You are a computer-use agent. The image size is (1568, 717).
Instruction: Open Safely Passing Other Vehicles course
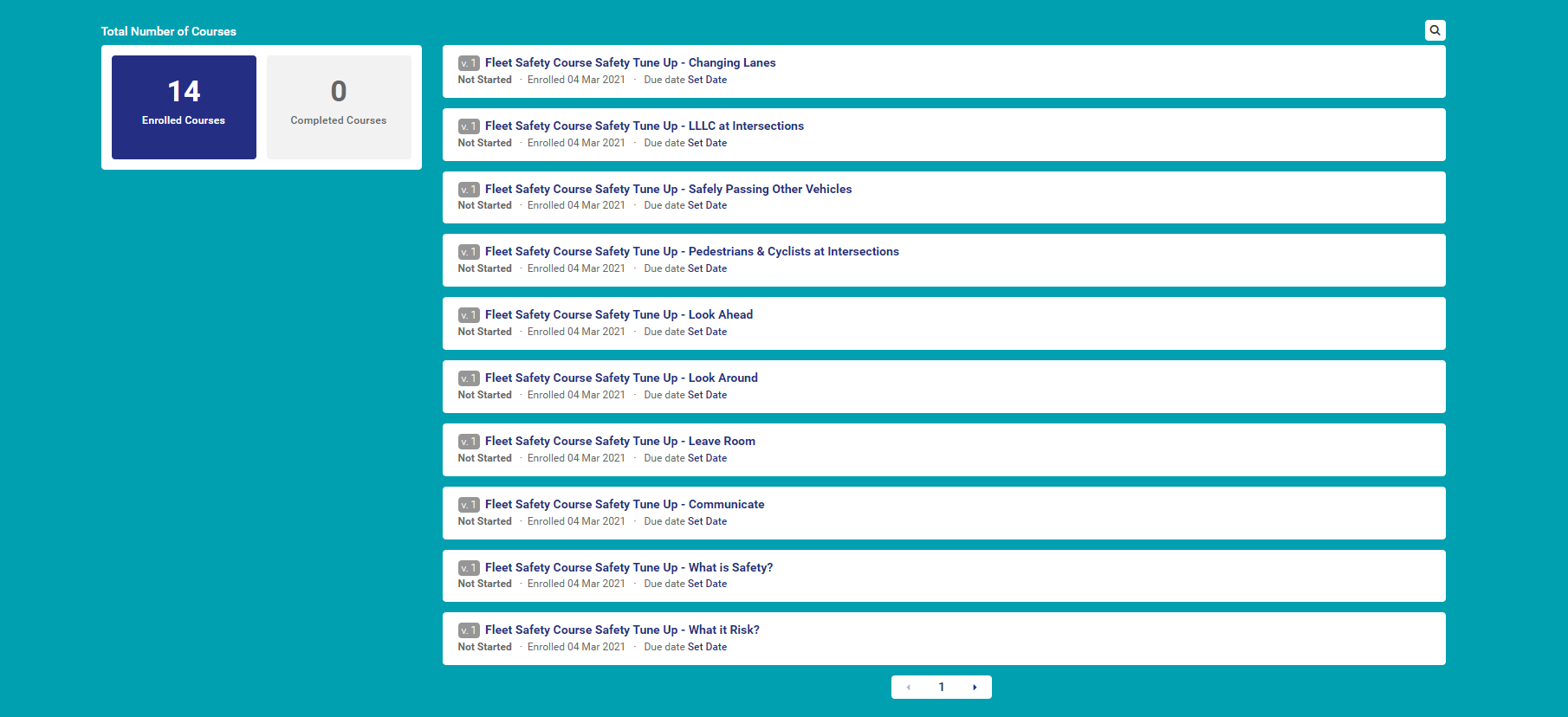[x=668, y=190]
